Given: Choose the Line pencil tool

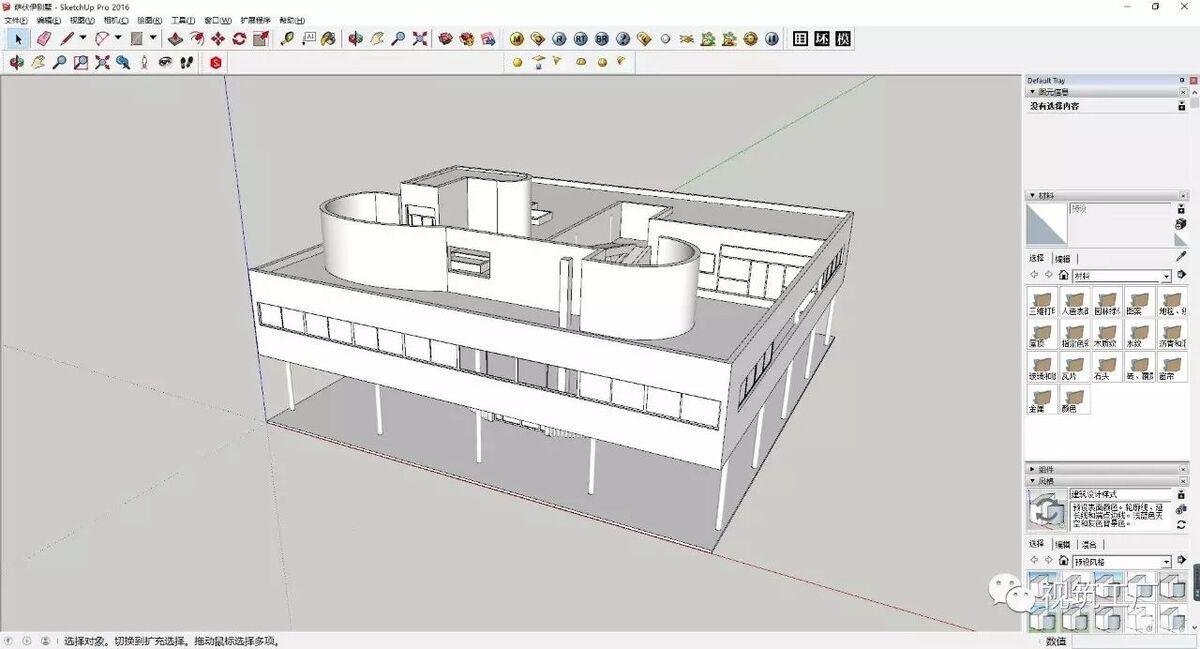Looking at the screenshot, I should (x=66, y=39).
